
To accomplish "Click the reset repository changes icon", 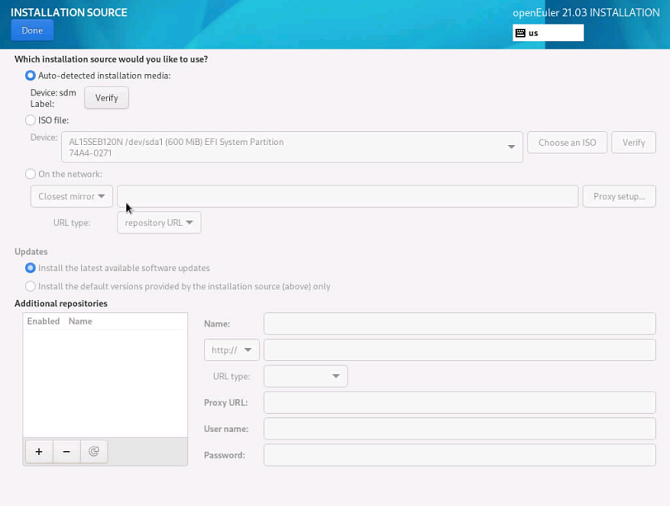I will [94, 452].
